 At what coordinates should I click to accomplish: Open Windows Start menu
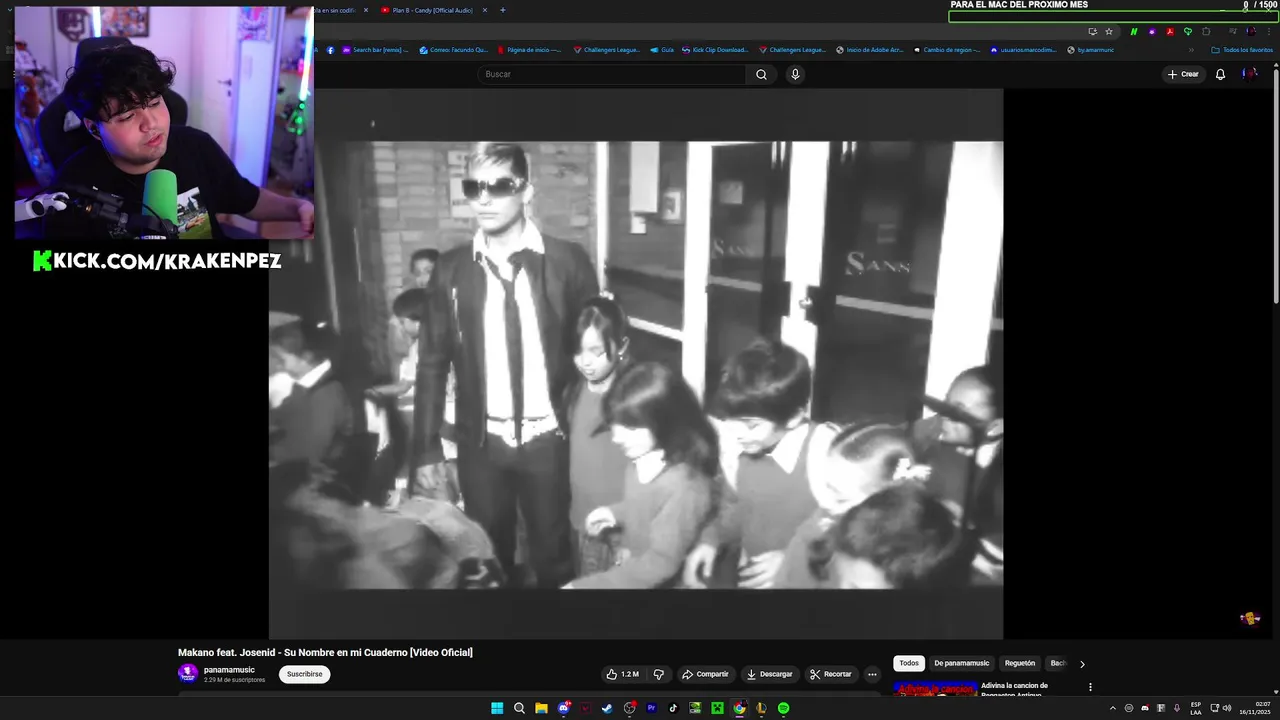(497, 708)
